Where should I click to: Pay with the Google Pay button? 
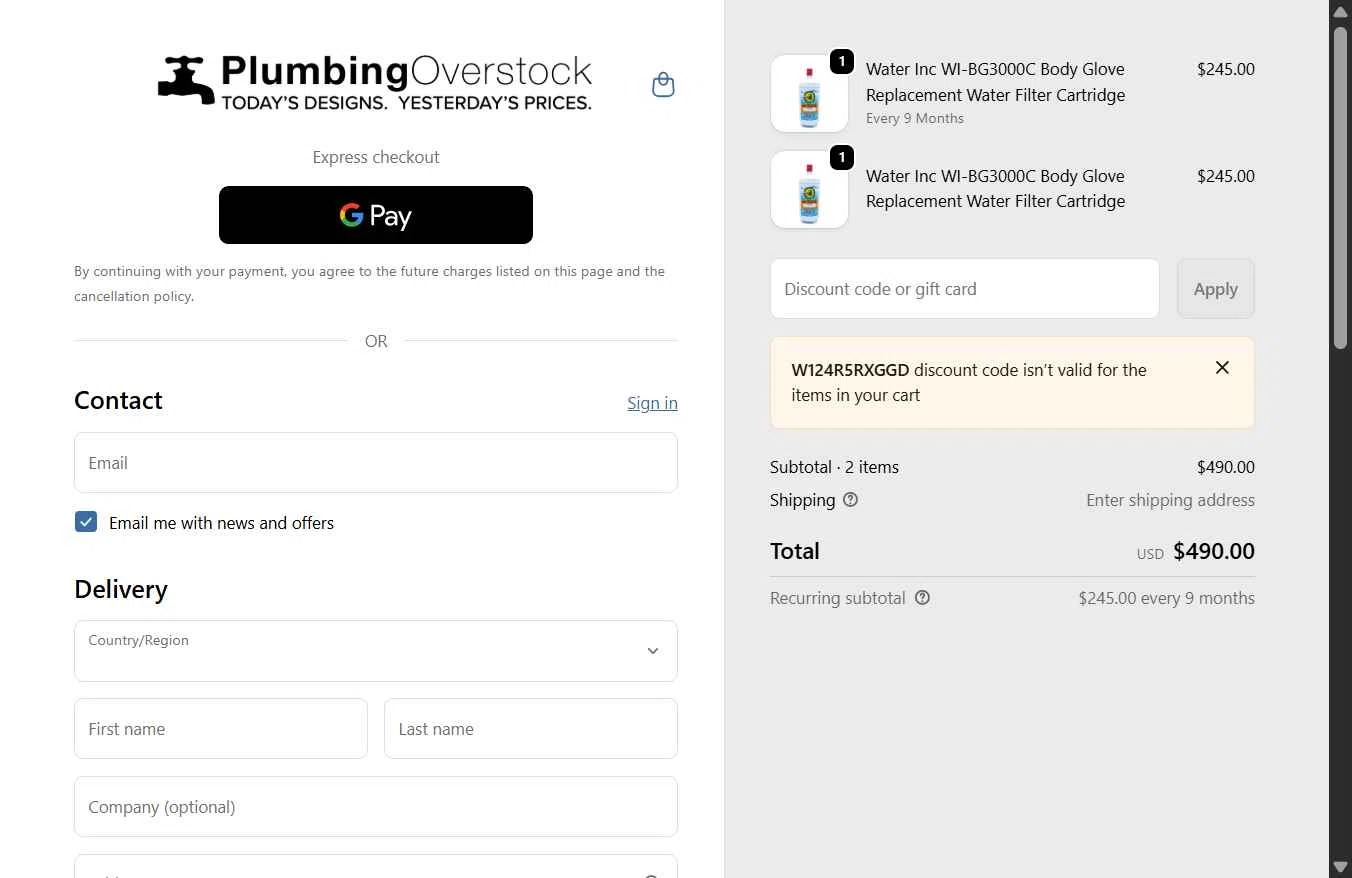click(x=376, y=215)
